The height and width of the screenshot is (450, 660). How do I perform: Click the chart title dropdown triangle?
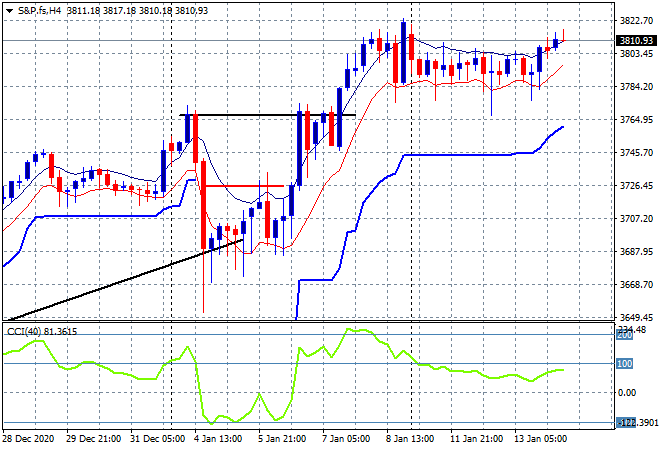click(x=9, y=11)
